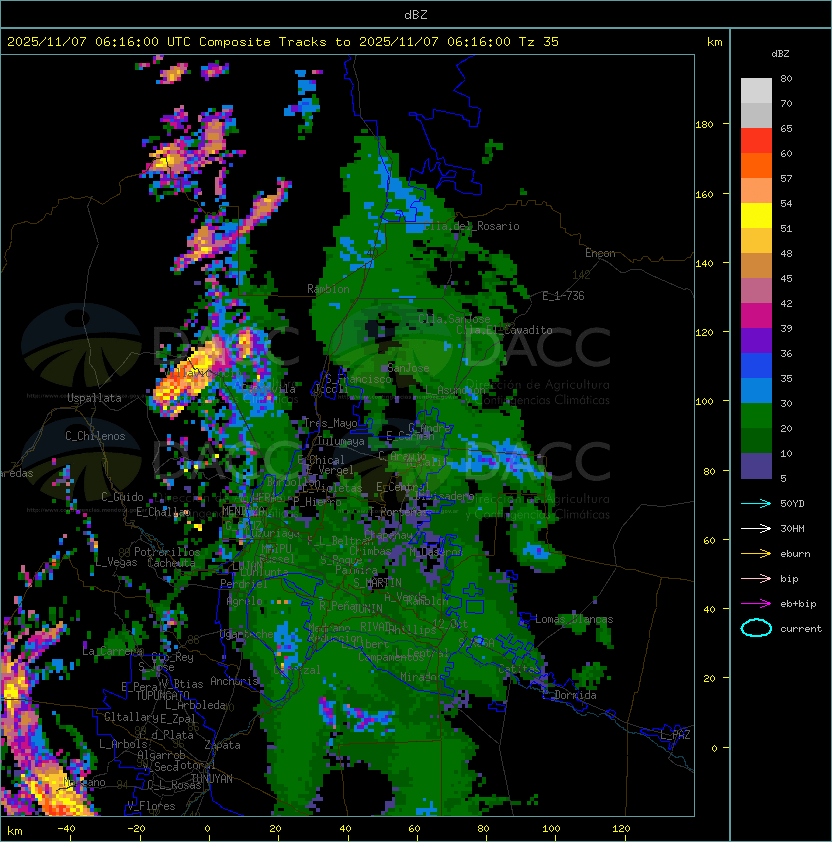Click the 'Anchoris' map label
832x842 pixels.
(234, 681)
